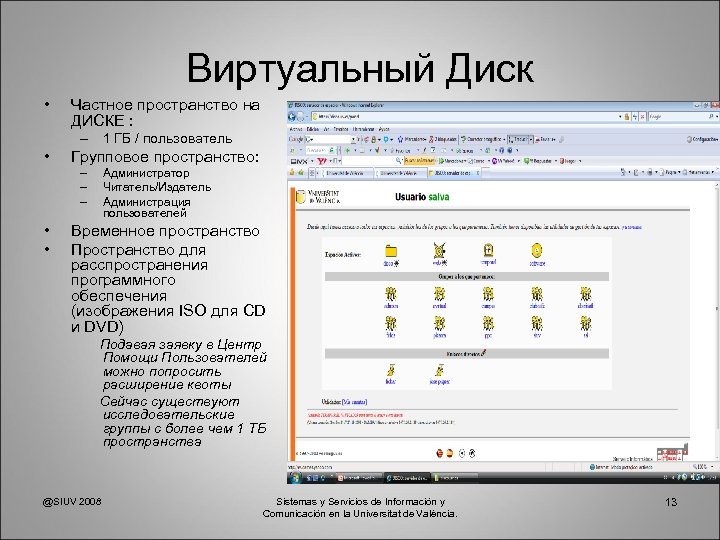Click the pencil edit icon beside Enlaces directos
This screenshot has width=720, height=540.
pyautogui.click(x=484, y=353)
